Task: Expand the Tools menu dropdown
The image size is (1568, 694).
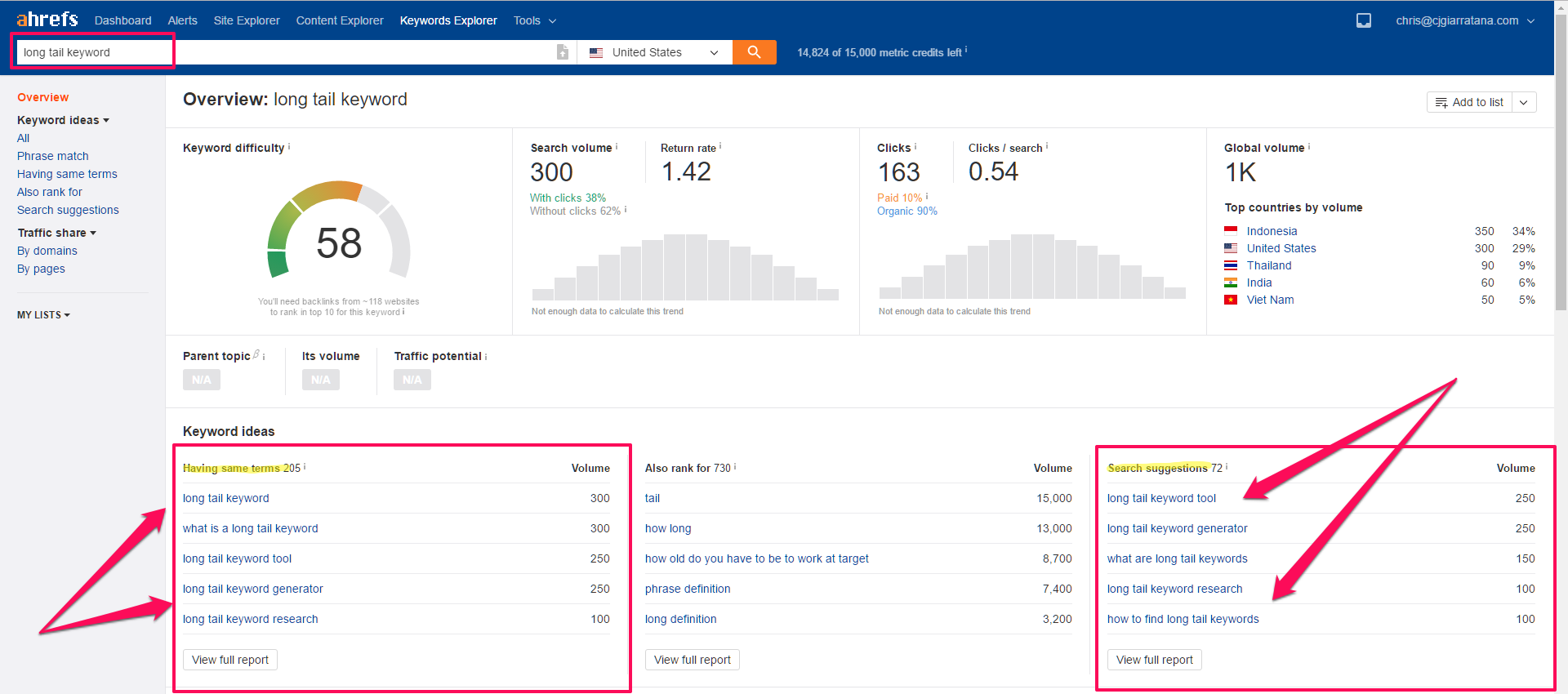Action: pos(534,20)
